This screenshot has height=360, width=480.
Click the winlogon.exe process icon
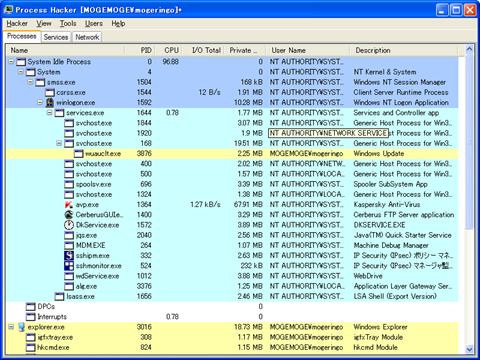tap(50, 102)
